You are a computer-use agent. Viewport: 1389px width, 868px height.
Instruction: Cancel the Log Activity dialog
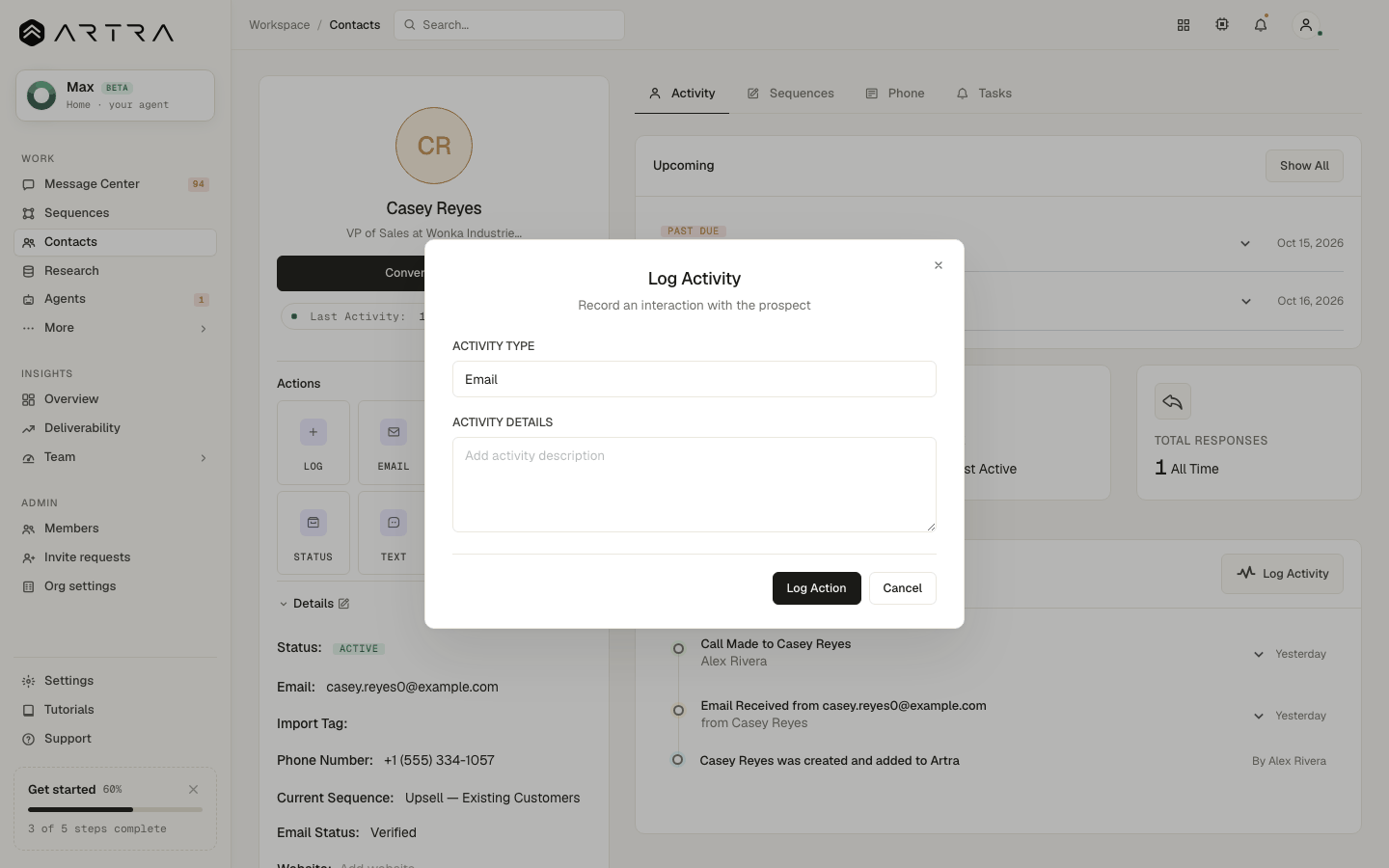(902, 588)
